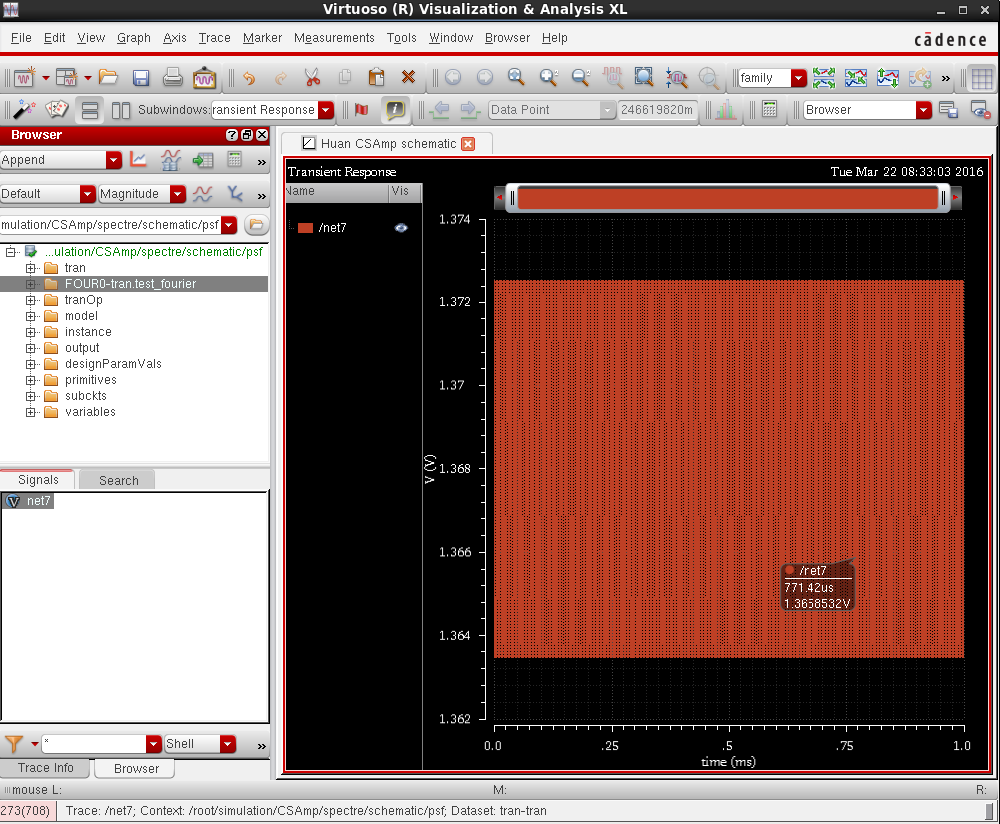
Task: Toggle the grid display button
Action: click(x=981, y=78)
